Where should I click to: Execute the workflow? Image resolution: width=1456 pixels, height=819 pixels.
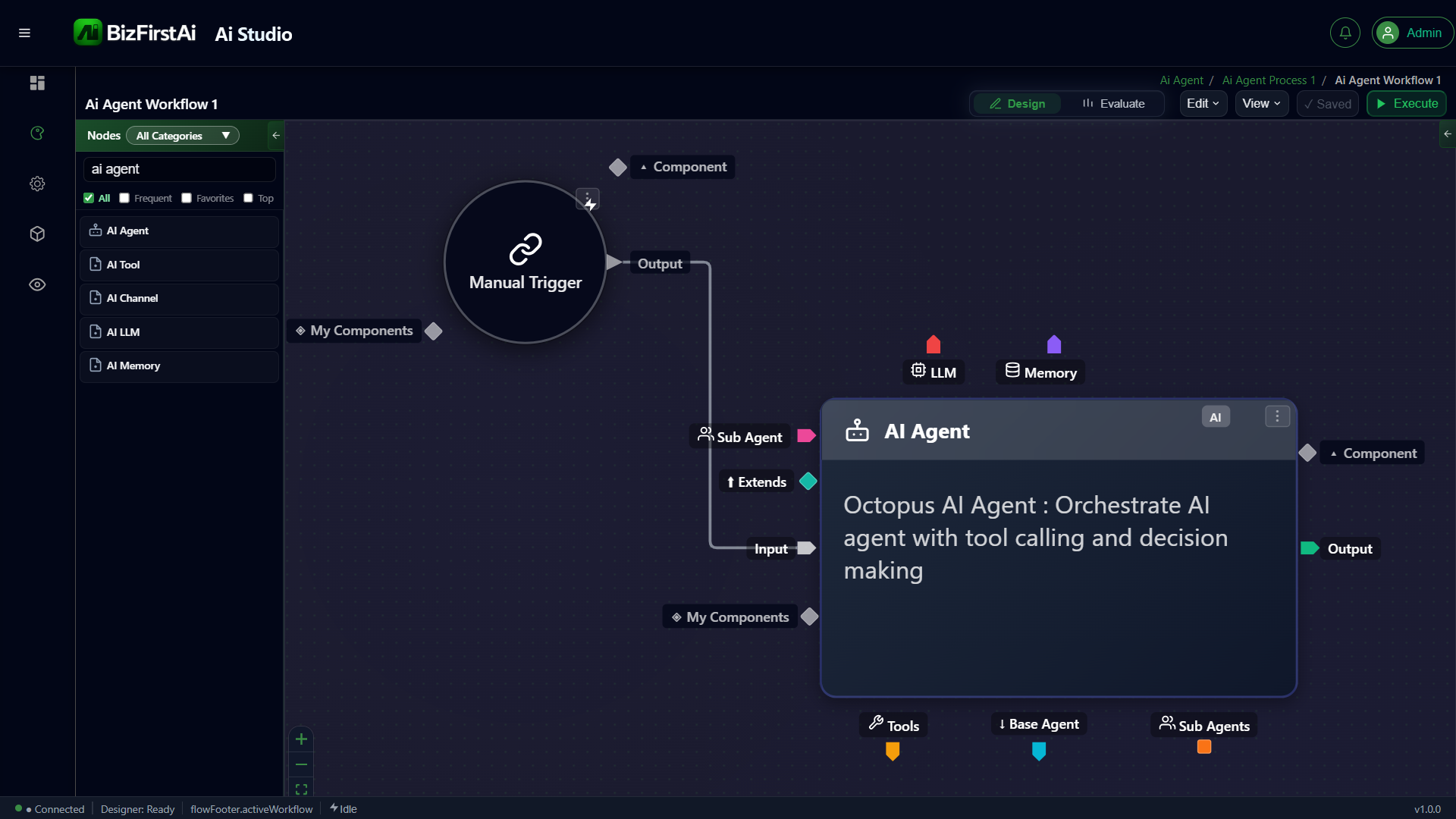click(x=1407, y=104)
